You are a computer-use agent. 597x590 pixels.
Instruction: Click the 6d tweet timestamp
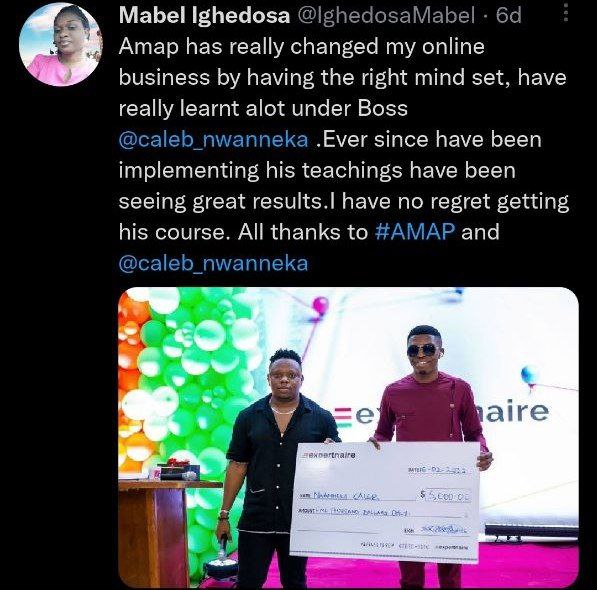(x=509, y=16)
